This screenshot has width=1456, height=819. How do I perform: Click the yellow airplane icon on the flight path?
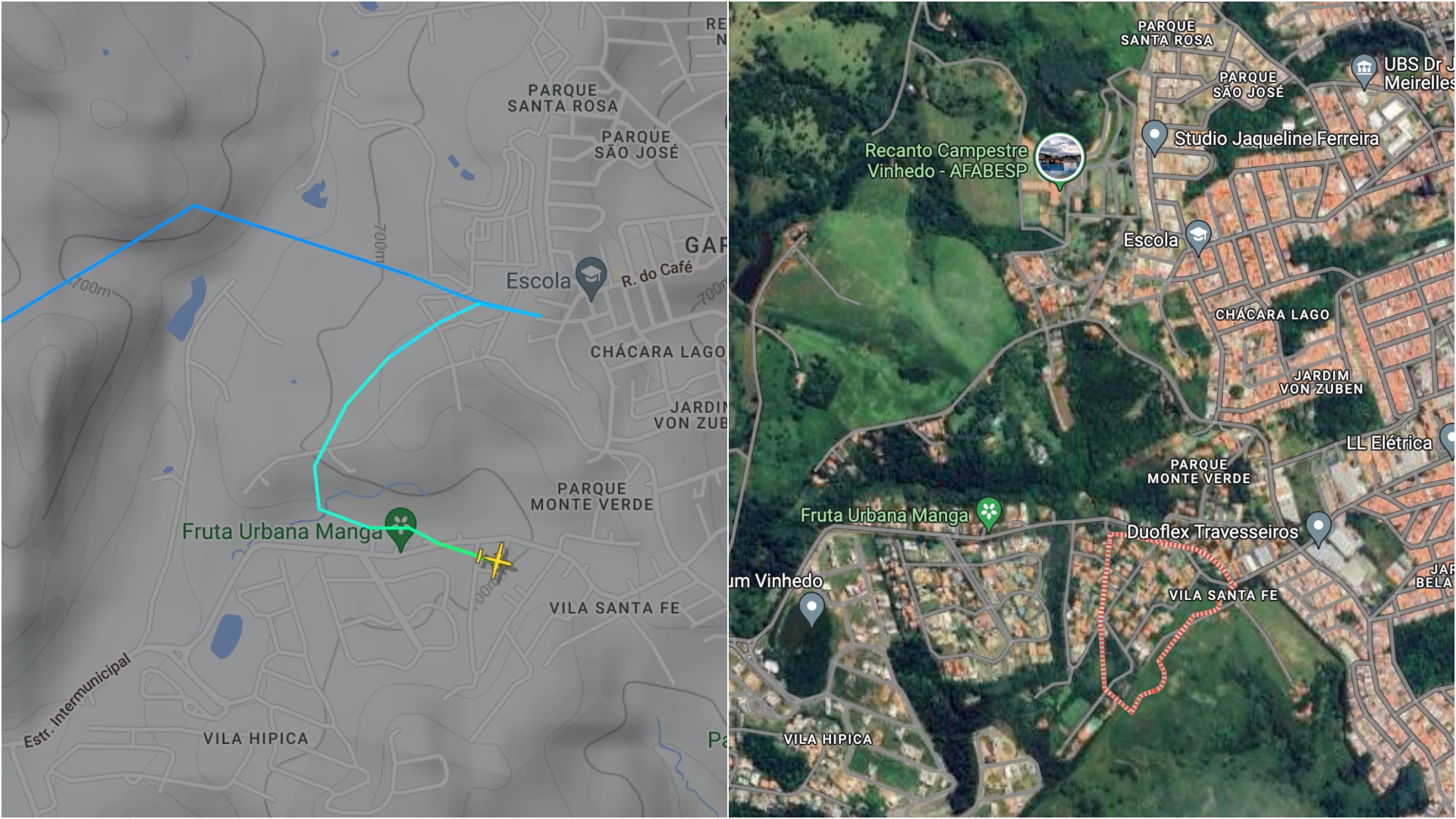pyautogui.click(x=495, y=561)
